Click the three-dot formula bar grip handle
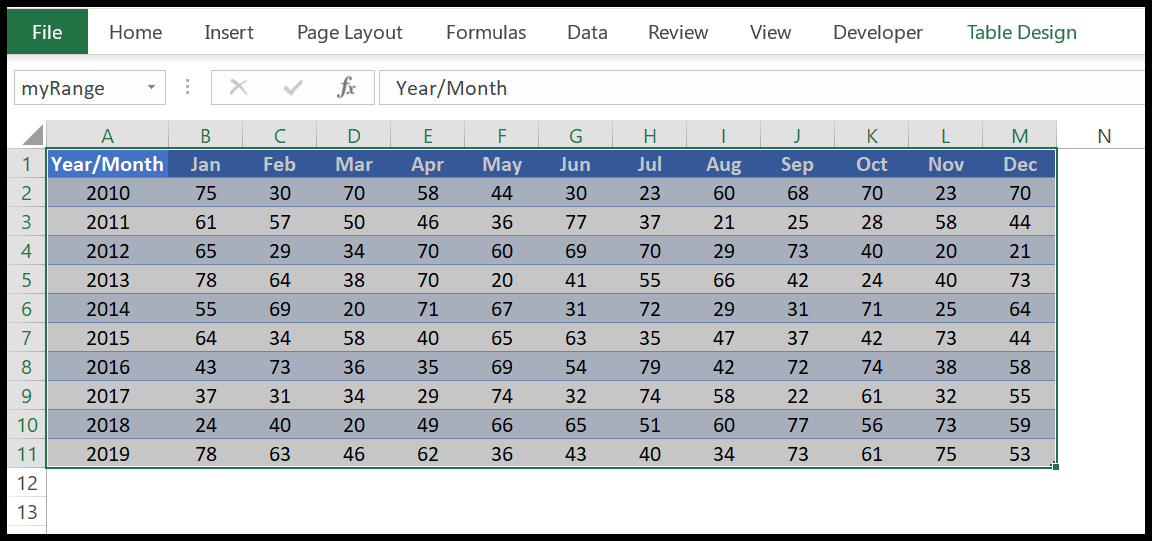Viewport: 1152px width, 541px height. click(187, 88)
